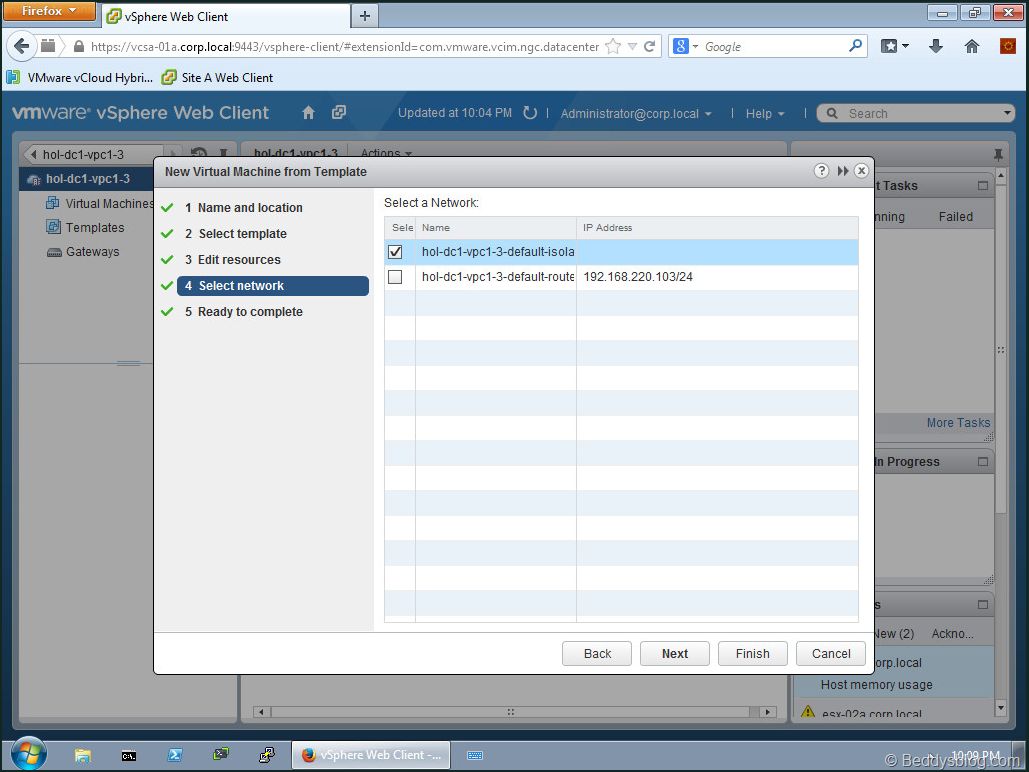
Task: Open the vSphere new window/console icon
Action: [x=339, y=112]
